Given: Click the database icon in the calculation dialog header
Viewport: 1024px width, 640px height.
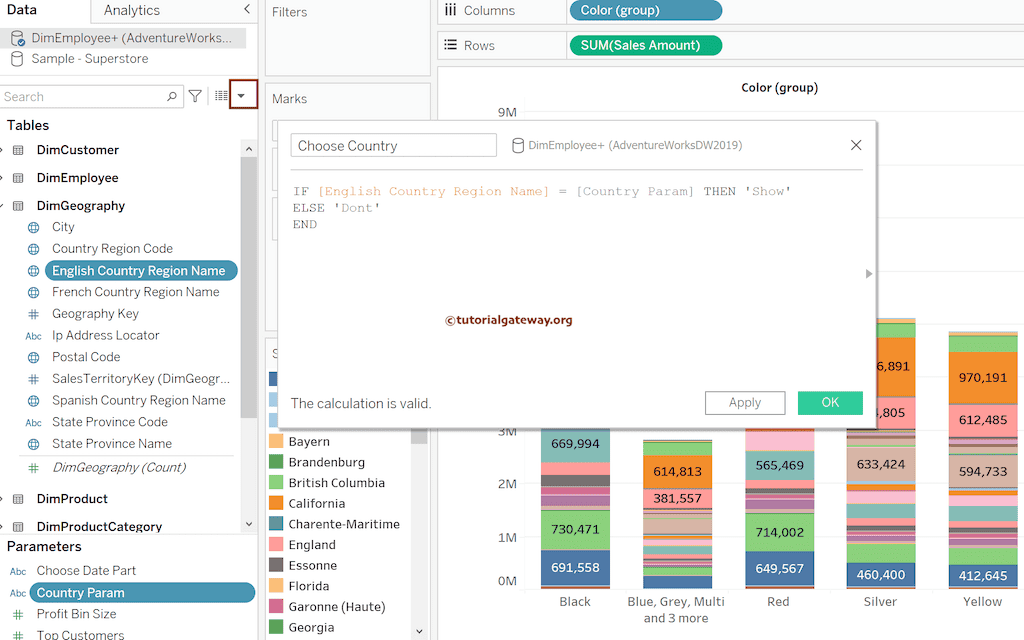Looking at the screenshot, I should click(518, 146).
